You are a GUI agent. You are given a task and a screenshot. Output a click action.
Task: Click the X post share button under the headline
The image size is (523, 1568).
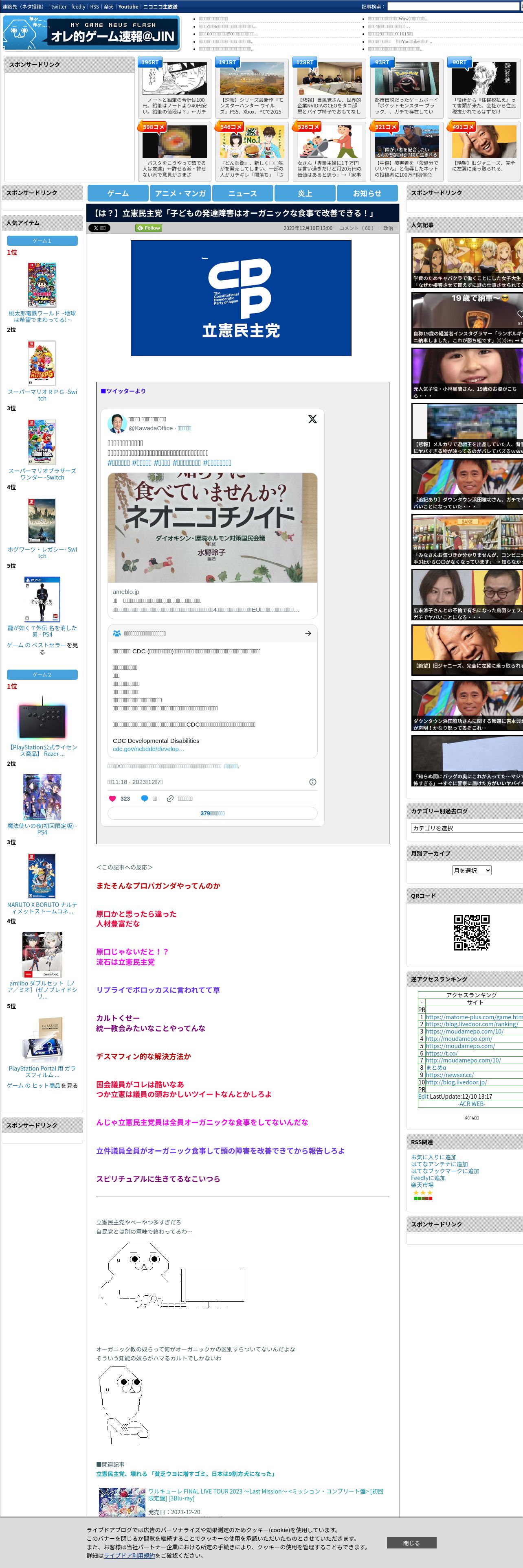(99, 228)
